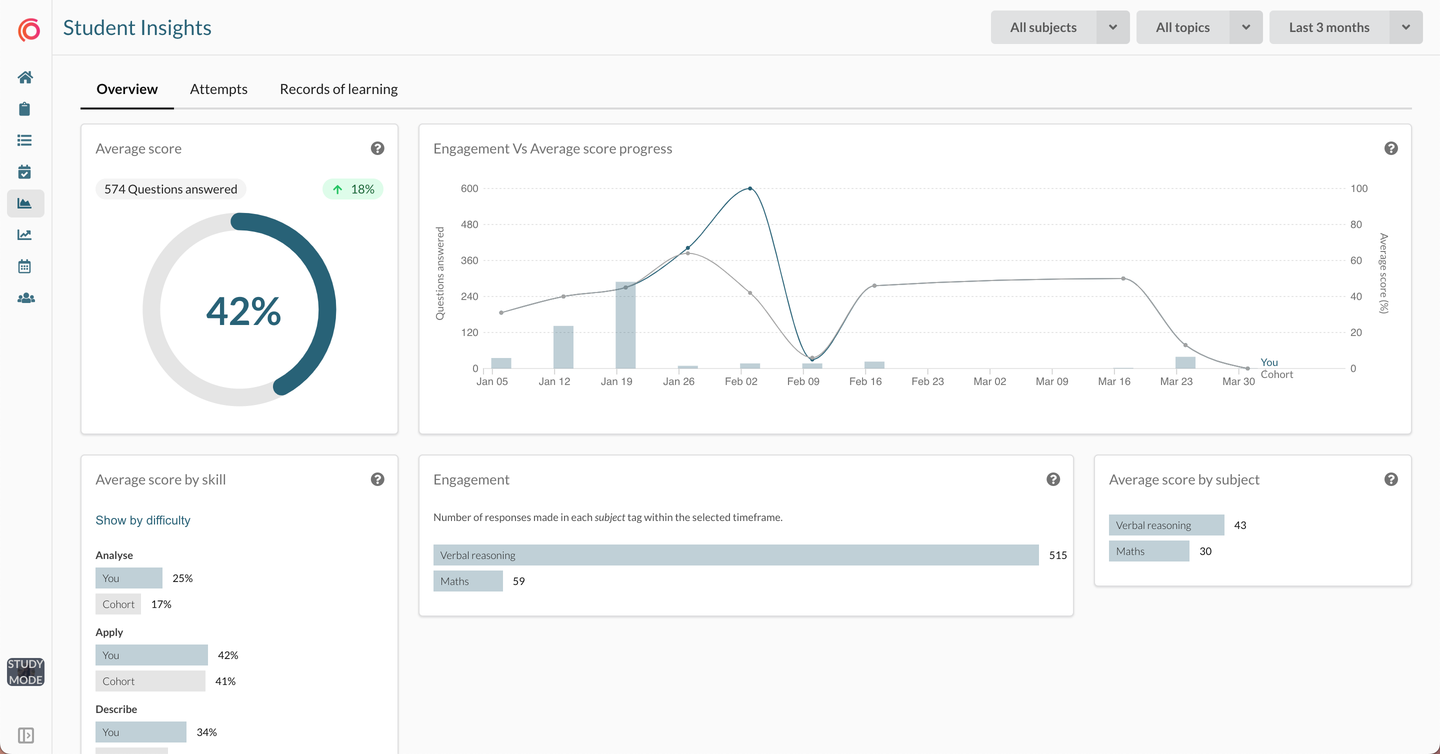Screen dimensions: 1440x754
Task: Click the Show by difficulty link
Action: click(x=143, y=520)
